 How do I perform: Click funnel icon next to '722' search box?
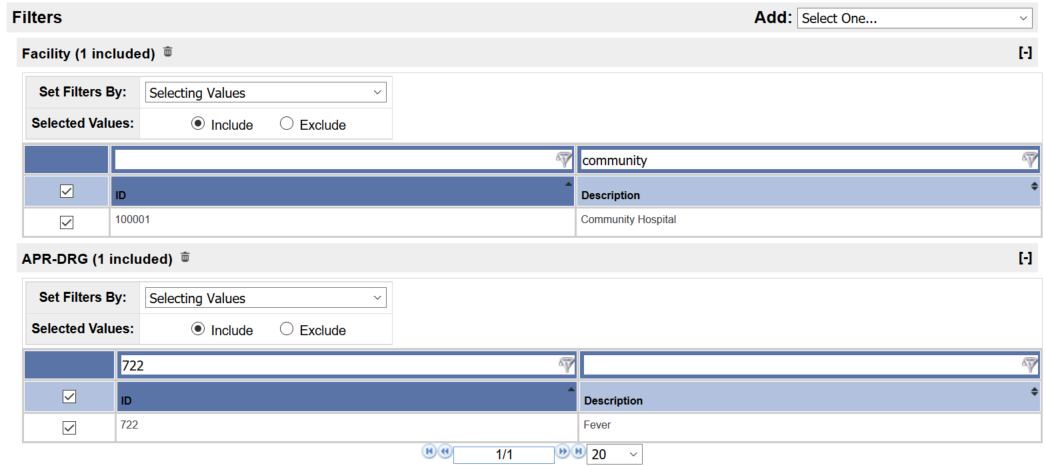pyautogui.click(x=566, y=364)
